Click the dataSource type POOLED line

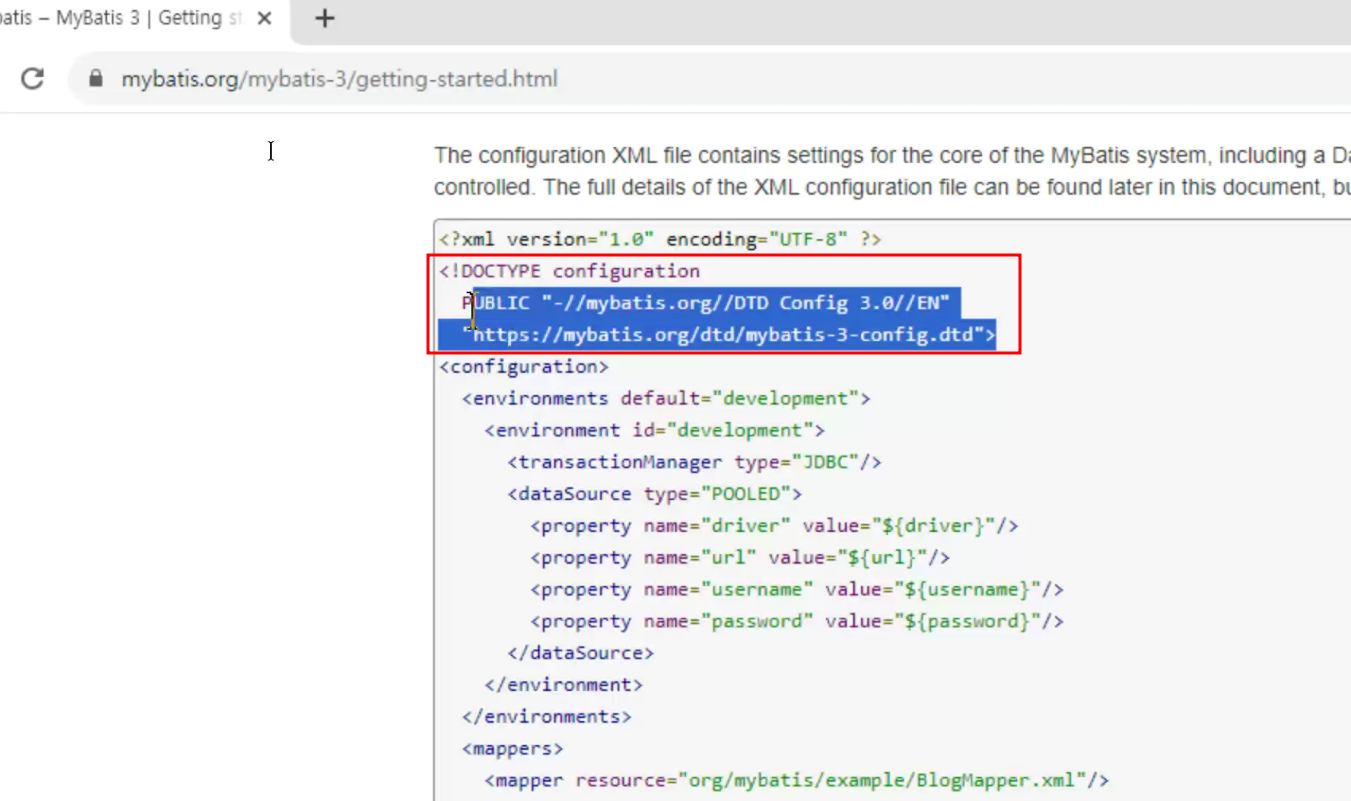pos(655,494)
